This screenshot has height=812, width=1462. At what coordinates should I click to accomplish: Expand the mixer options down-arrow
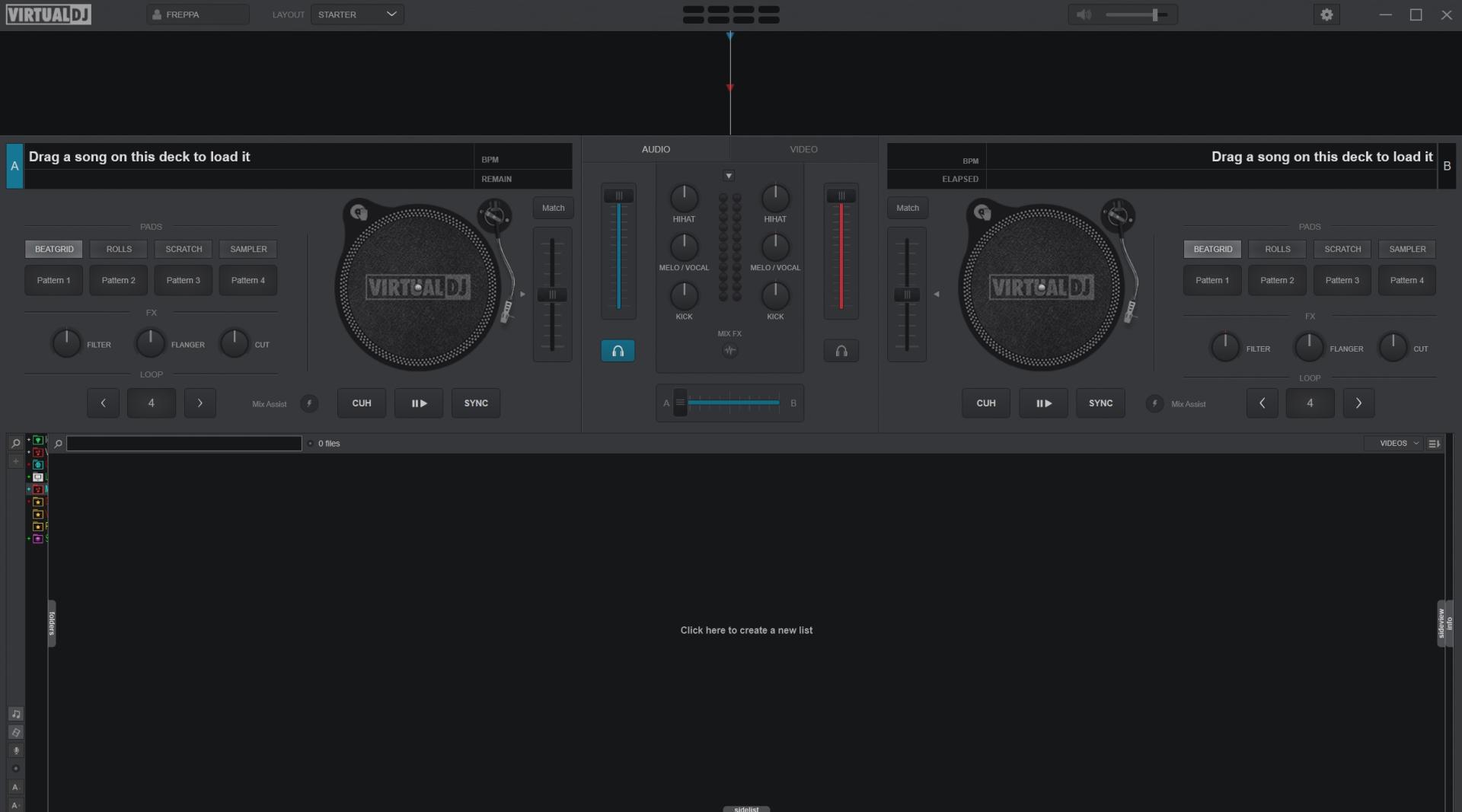coord(729,176)
